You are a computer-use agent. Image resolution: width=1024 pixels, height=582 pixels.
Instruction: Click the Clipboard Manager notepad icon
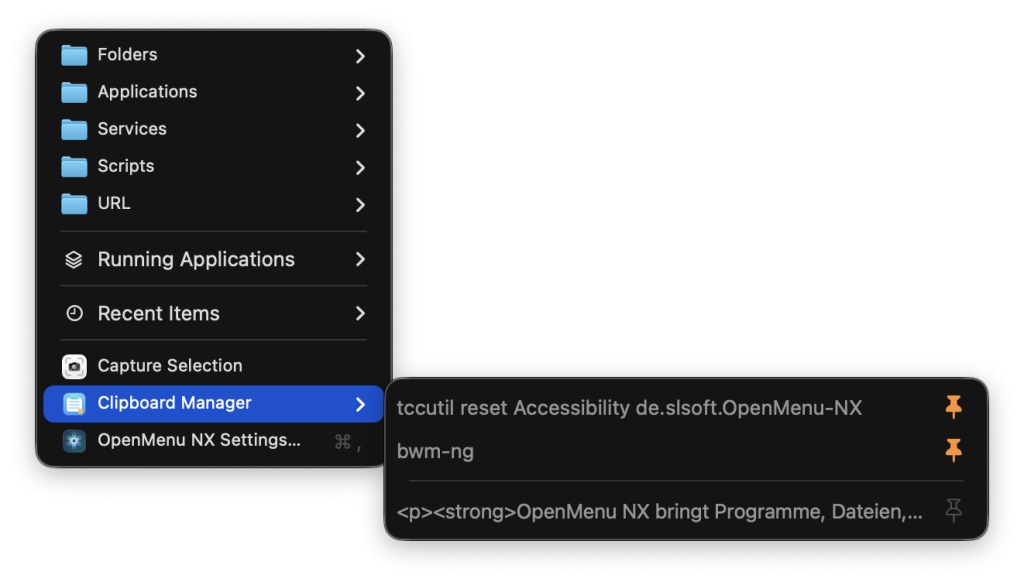tap(74, 404)
